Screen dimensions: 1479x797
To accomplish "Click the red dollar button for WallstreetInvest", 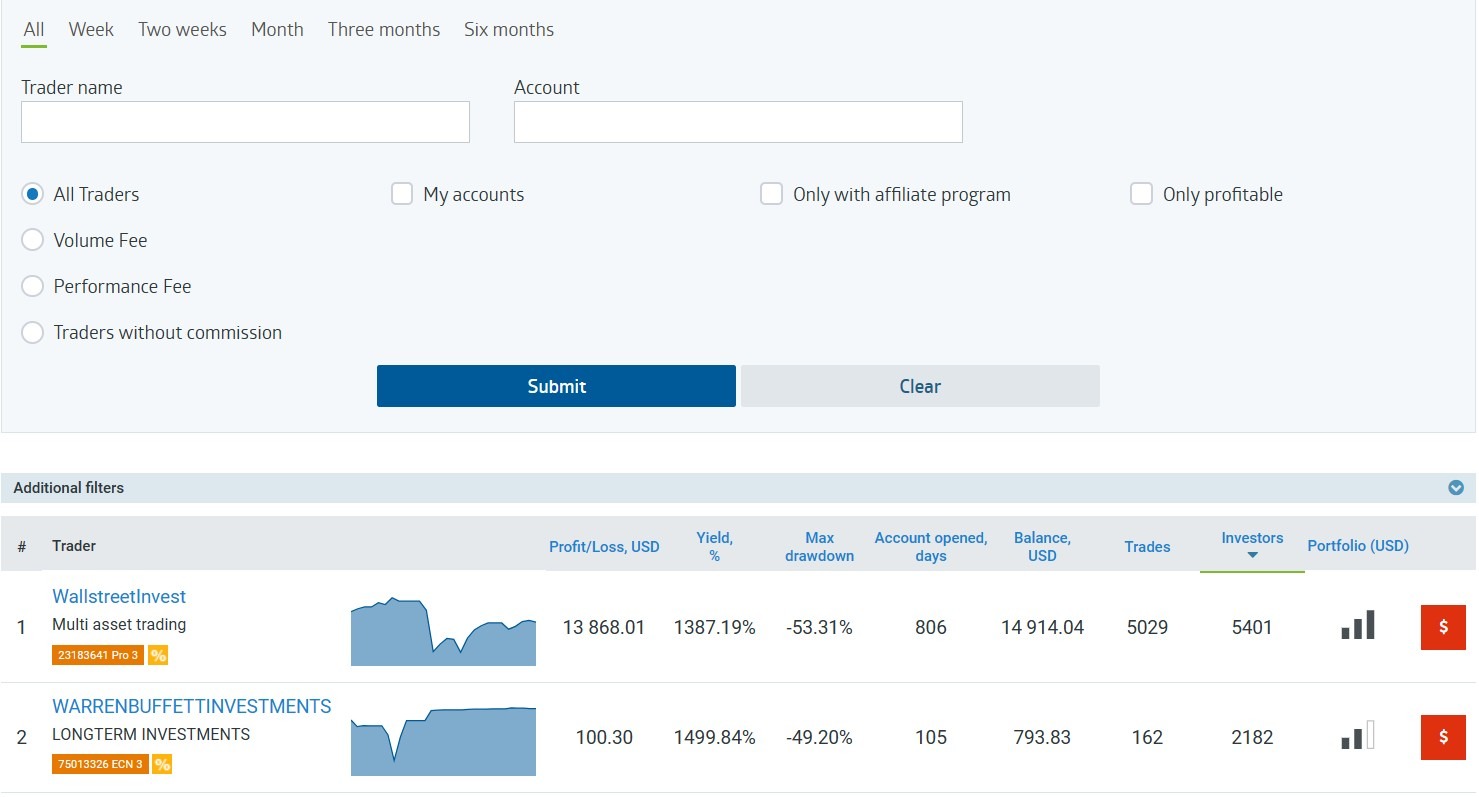I will click(1442, 627).
